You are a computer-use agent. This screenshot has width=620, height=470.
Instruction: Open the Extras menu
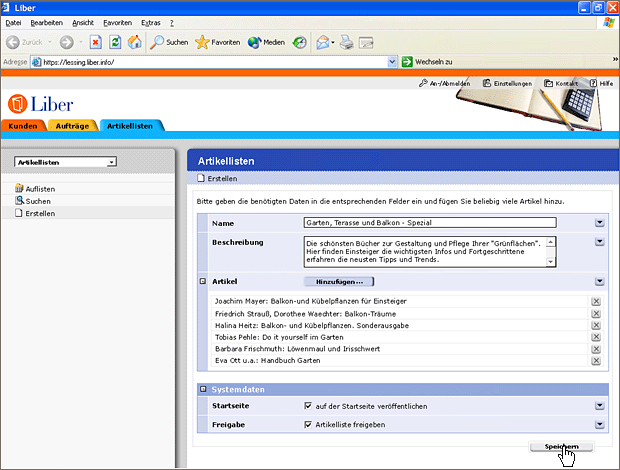coord(151,23)
